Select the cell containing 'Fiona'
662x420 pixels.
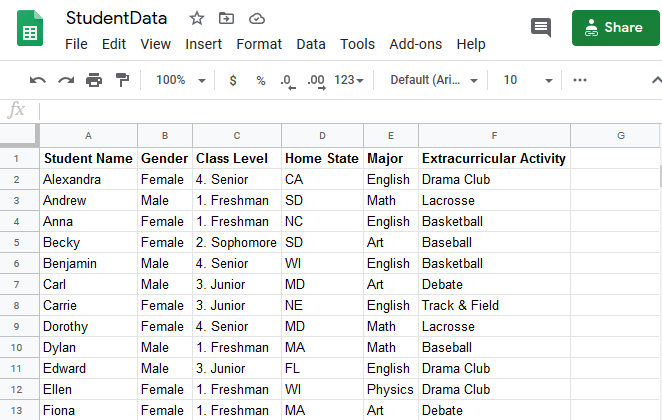pos(88,410)
